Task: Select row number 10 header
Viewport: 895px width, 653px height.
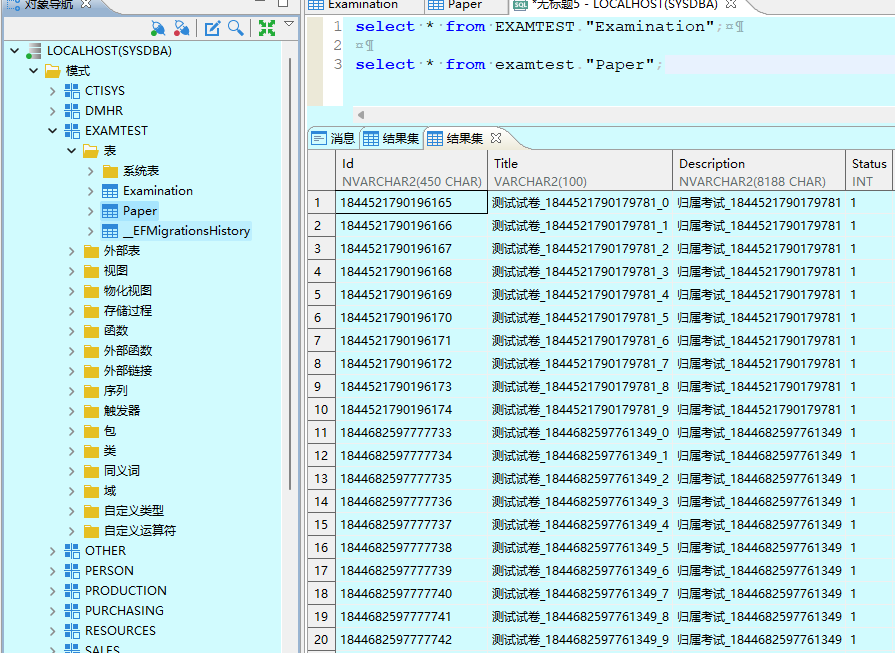Action: tap(321, 409)
